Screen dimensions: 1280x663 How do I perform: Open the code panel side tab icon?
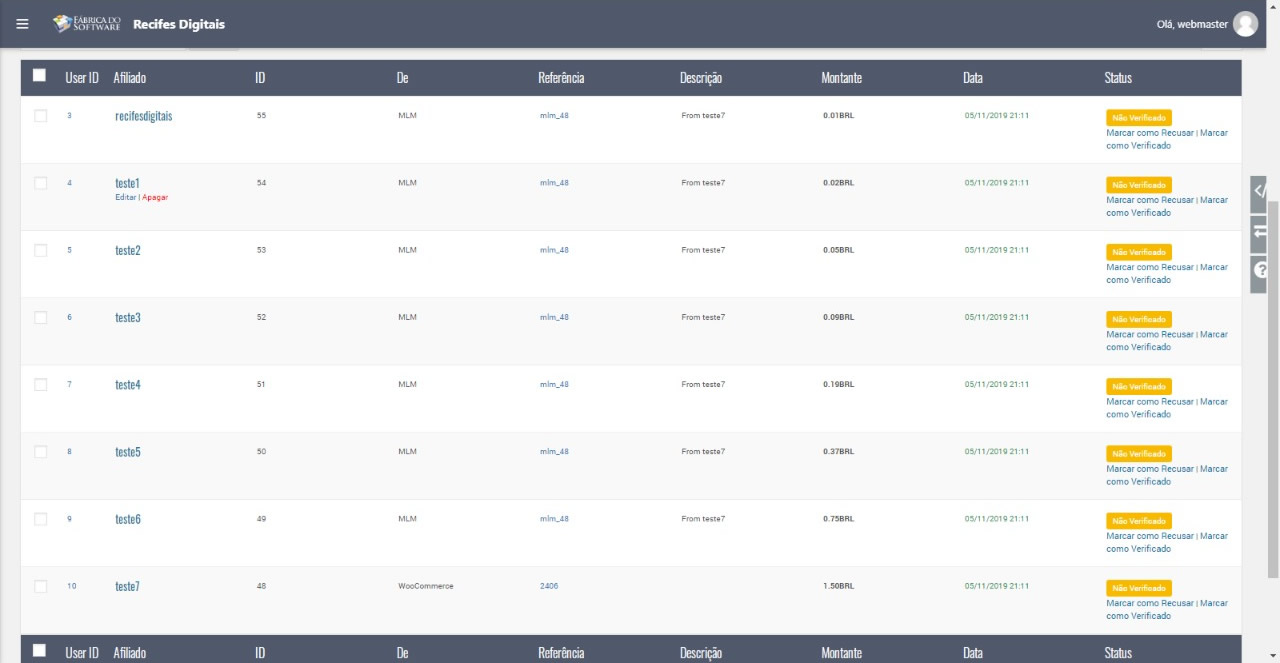pyautogui.click(x=1260, y=190)
